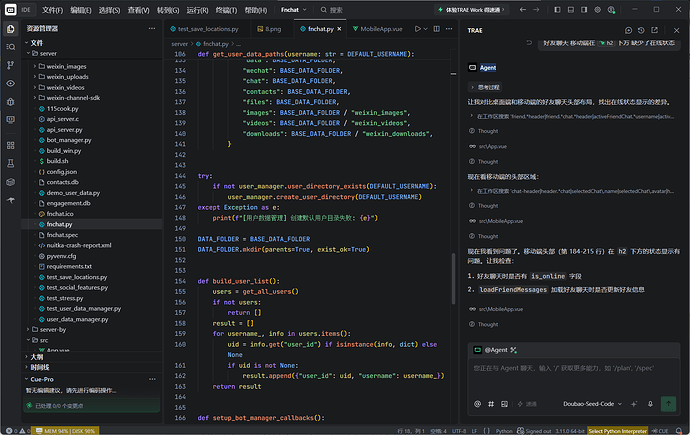Open editor more actions ellipsis

tap(449, 29)
